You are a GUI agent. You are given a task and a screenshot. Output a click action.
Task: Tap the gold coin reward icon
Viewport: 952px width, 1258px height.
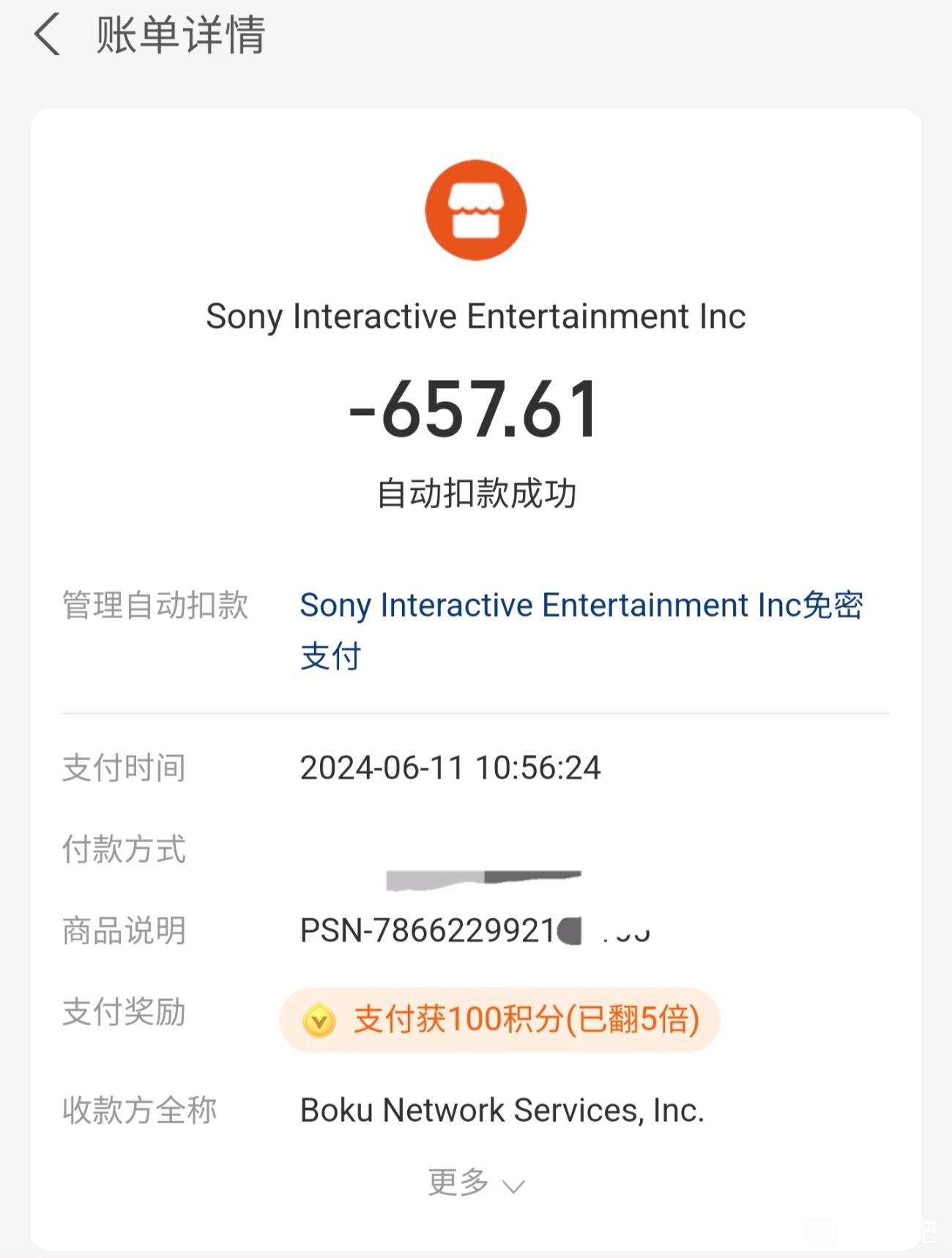[x=319, y=1021]
